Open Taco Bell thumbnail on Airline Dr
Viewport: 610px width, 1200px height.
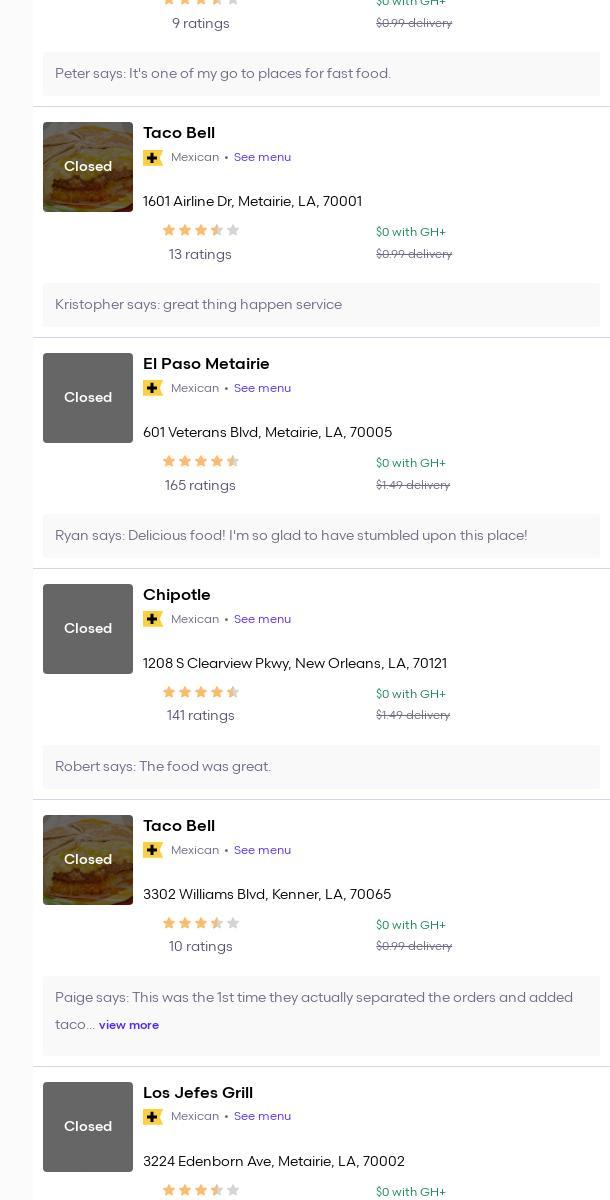pyautogui.click(x=88, y=167)
